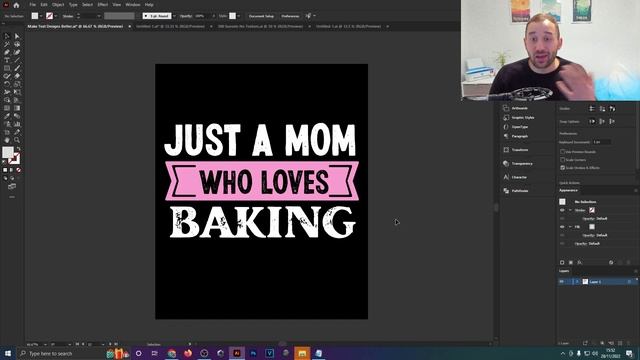The image size is (640, 360).
Task: Open the Object menu
Action: tap(58, 5)
